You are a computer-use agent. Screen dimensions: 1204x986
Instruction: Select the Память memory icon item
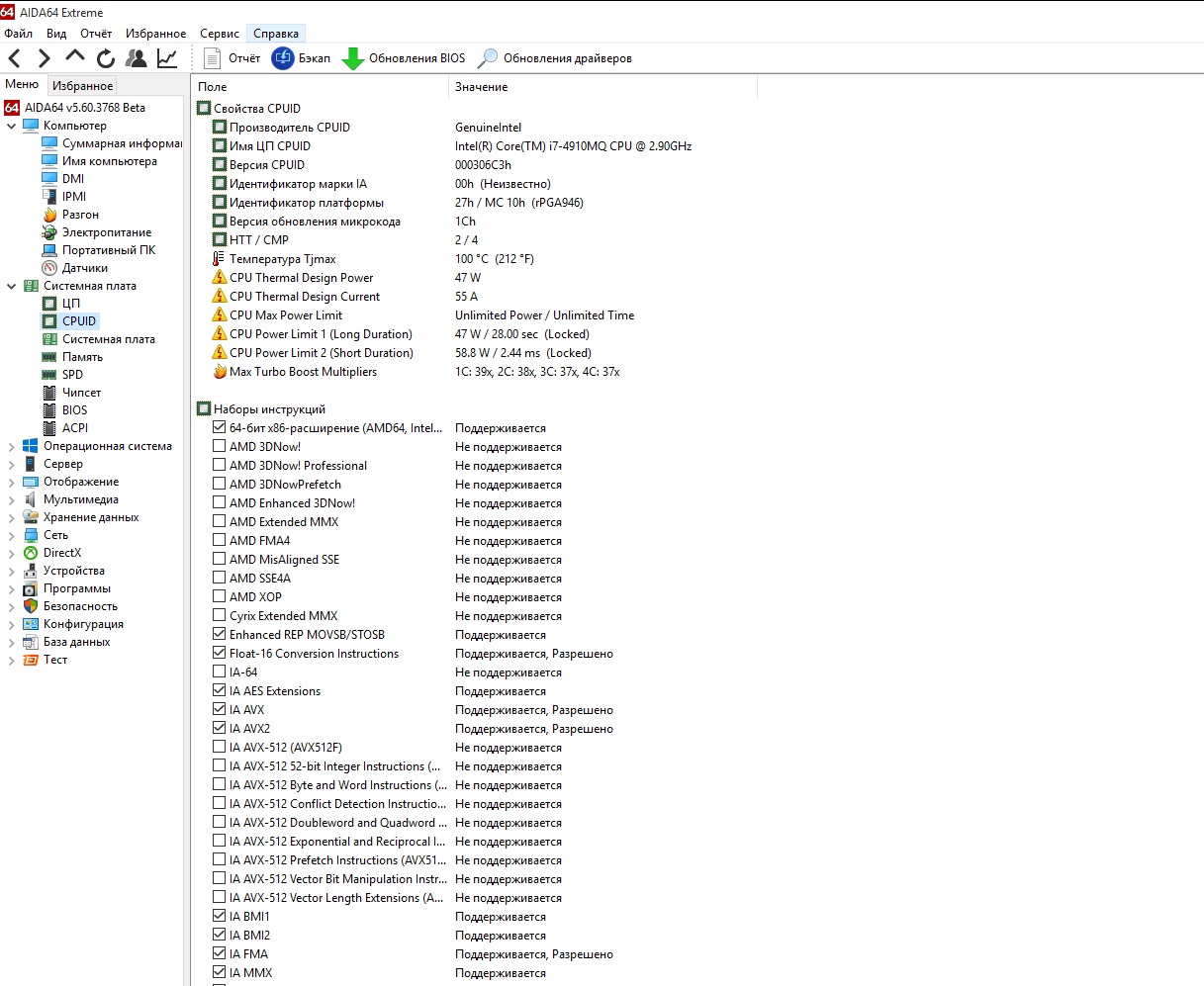tap(49, 357)
